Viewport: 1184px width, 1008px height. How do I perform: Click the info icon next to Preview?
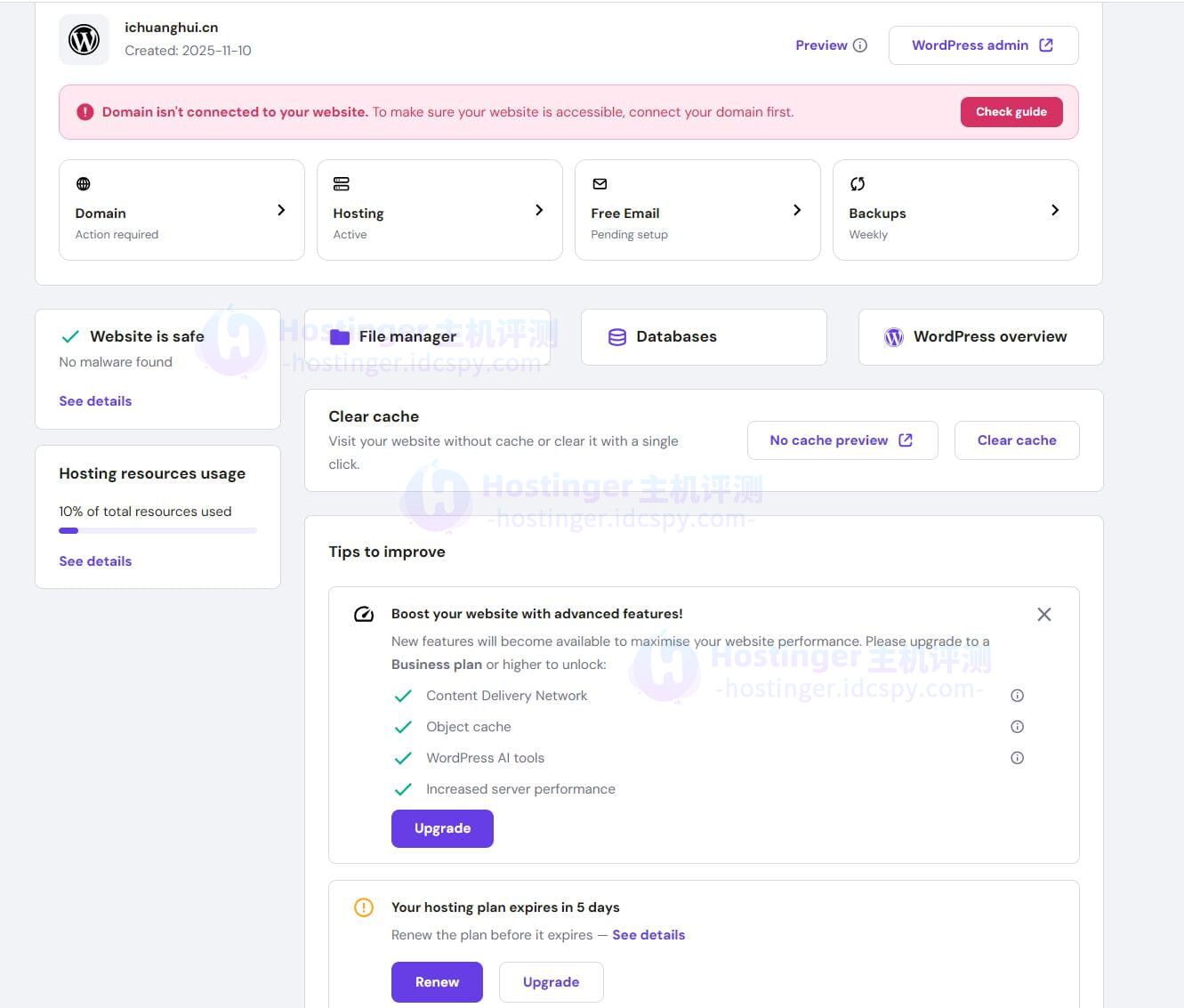click(859, 45)
